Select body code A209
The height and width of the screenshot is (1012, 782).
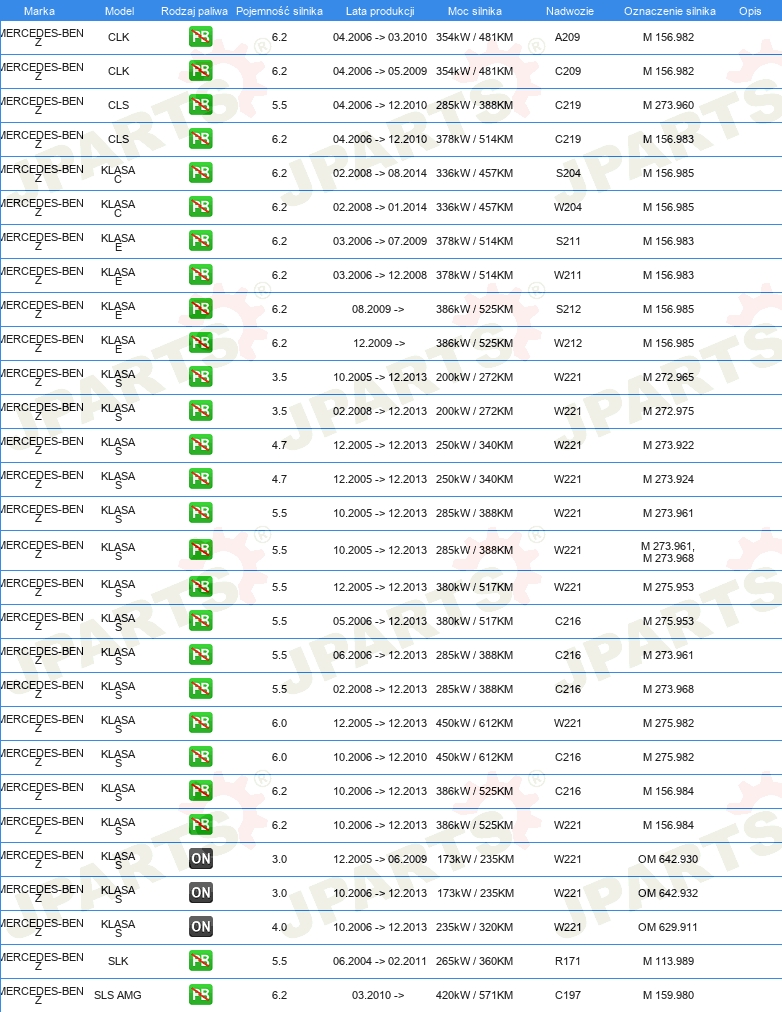[x=568, y=37]
